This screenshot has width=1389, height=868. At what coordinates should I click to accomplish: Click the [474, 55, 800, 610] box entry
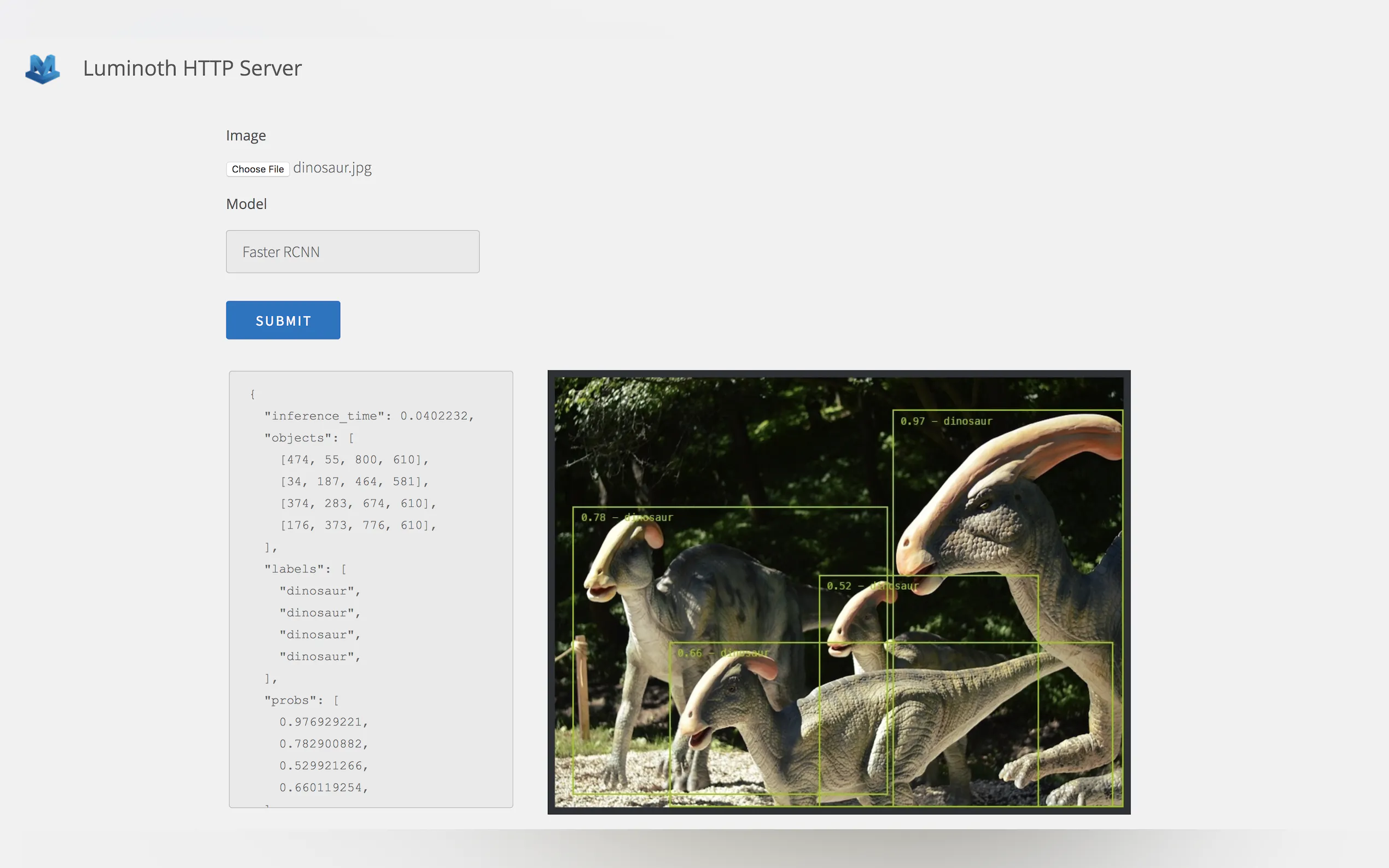coord(354,459)
